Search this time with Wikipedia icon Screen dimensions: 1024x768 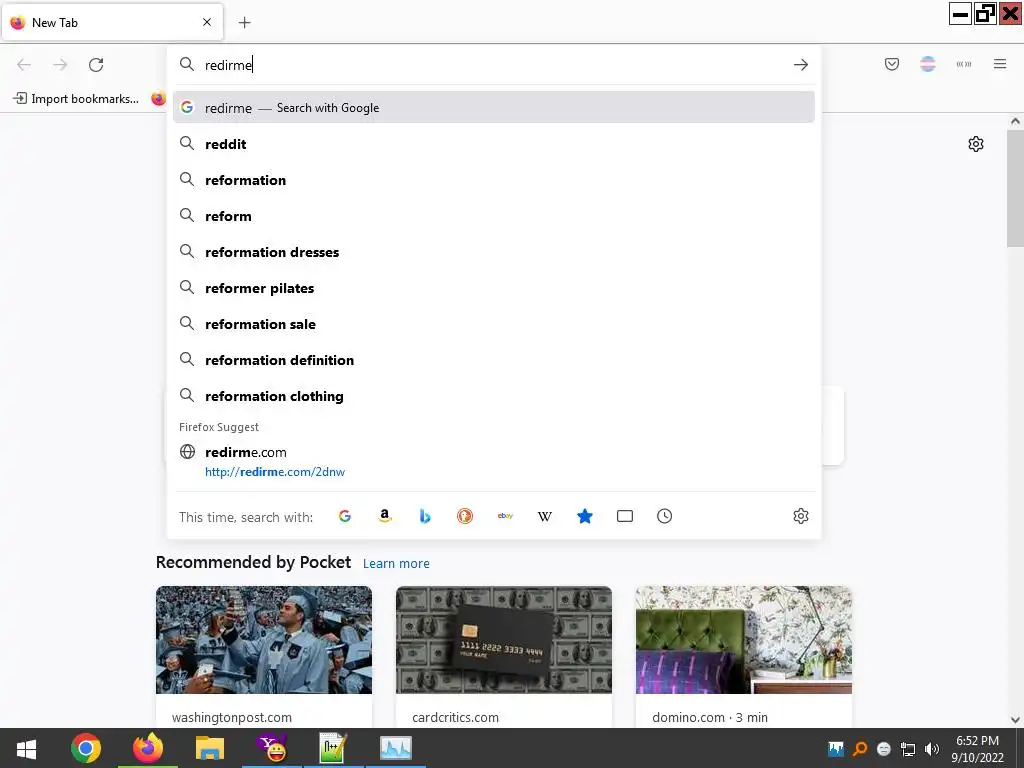pos(545,516)
